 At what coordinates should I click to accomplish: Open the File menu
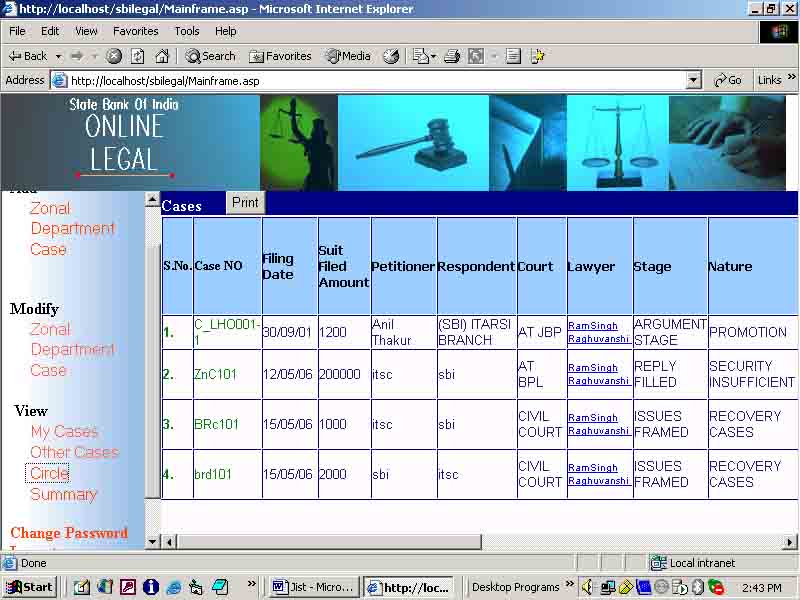pos(17,31)
